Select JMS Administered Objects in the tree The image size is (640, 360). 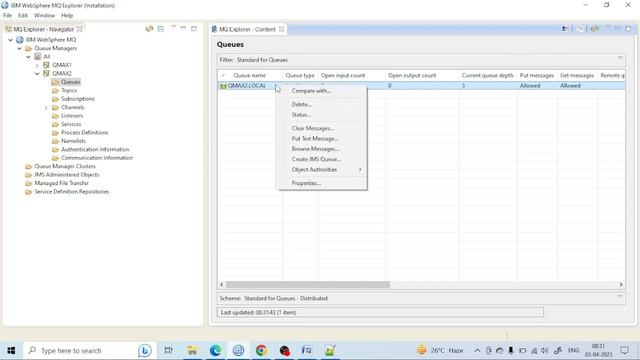click(67, 175)
